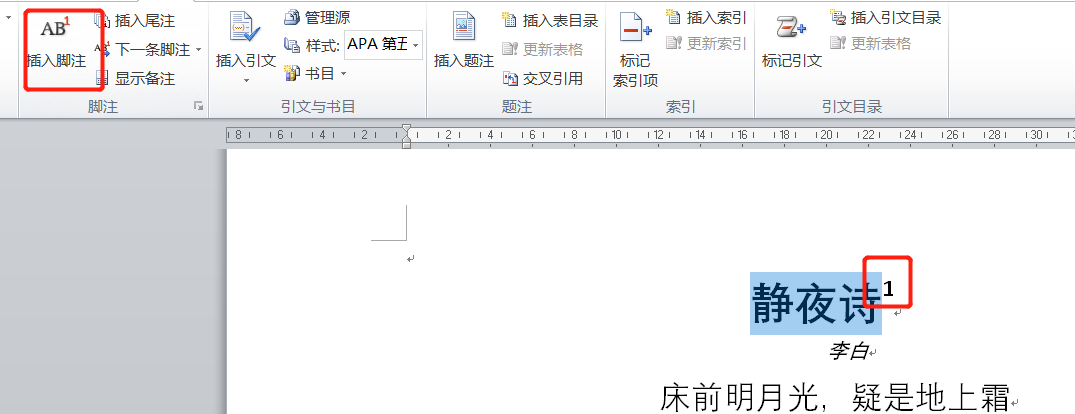Expand the Next Footnote (下一条脚注) dropdown arrow
1075x414 pixels.
pos(198,50)
